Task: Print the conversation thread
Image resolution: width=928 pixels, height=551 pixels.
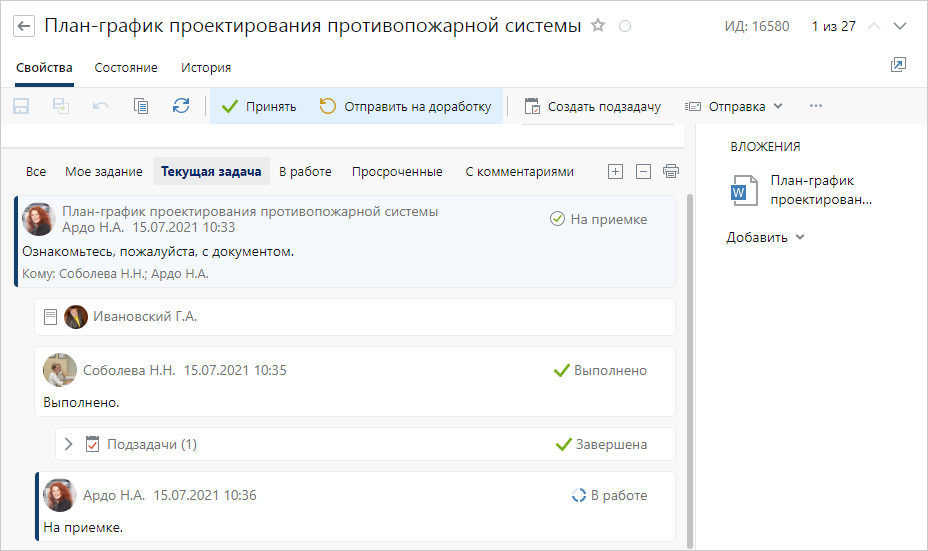Action: pos(670,171)
